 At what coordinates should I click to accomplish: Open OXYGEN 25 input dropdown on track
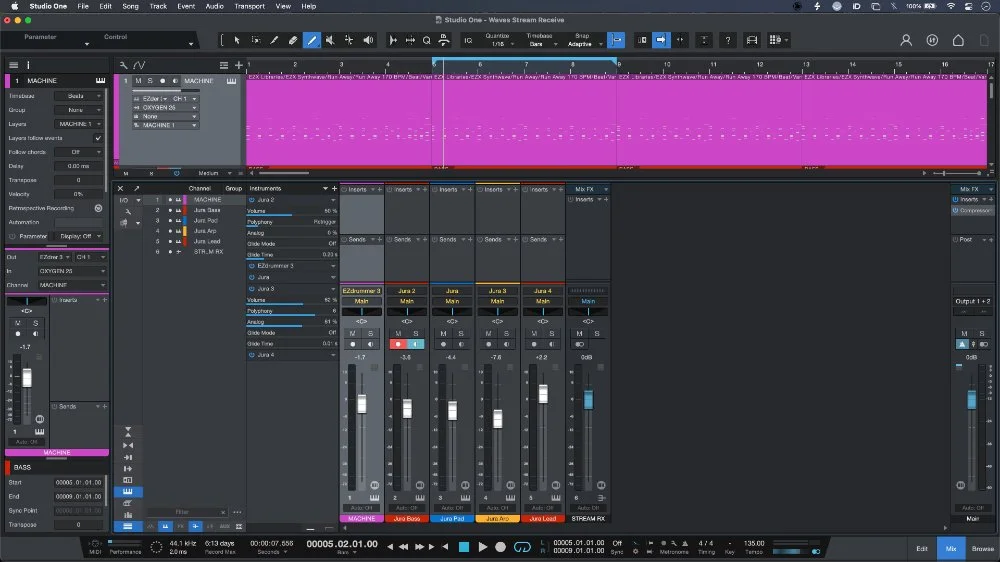(165, 108)
